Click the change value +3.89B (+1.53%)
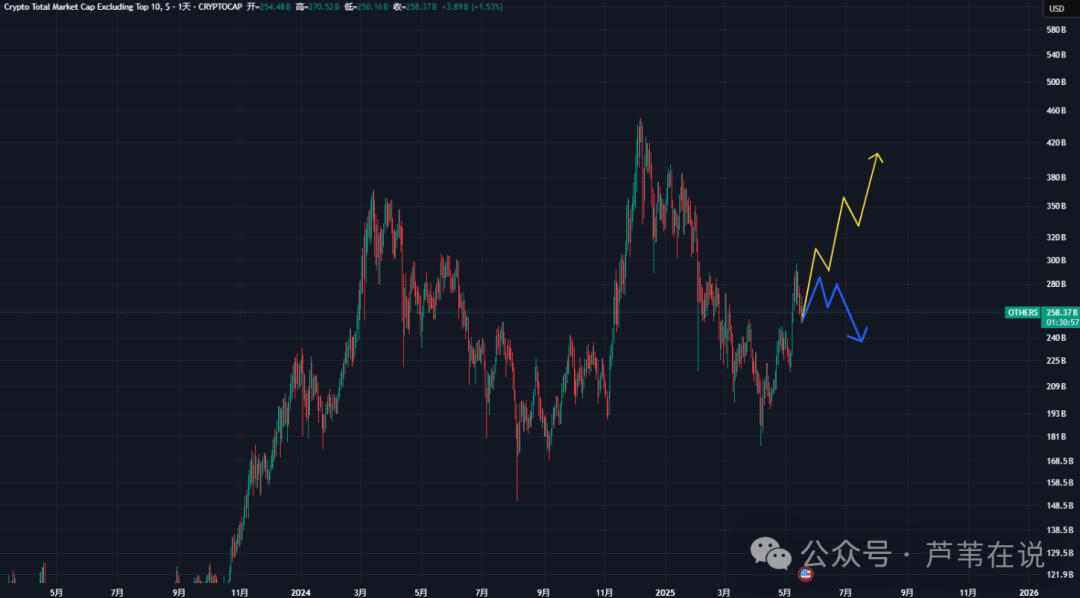This screenshot has width=1080, height=598. tap(474, 6)
